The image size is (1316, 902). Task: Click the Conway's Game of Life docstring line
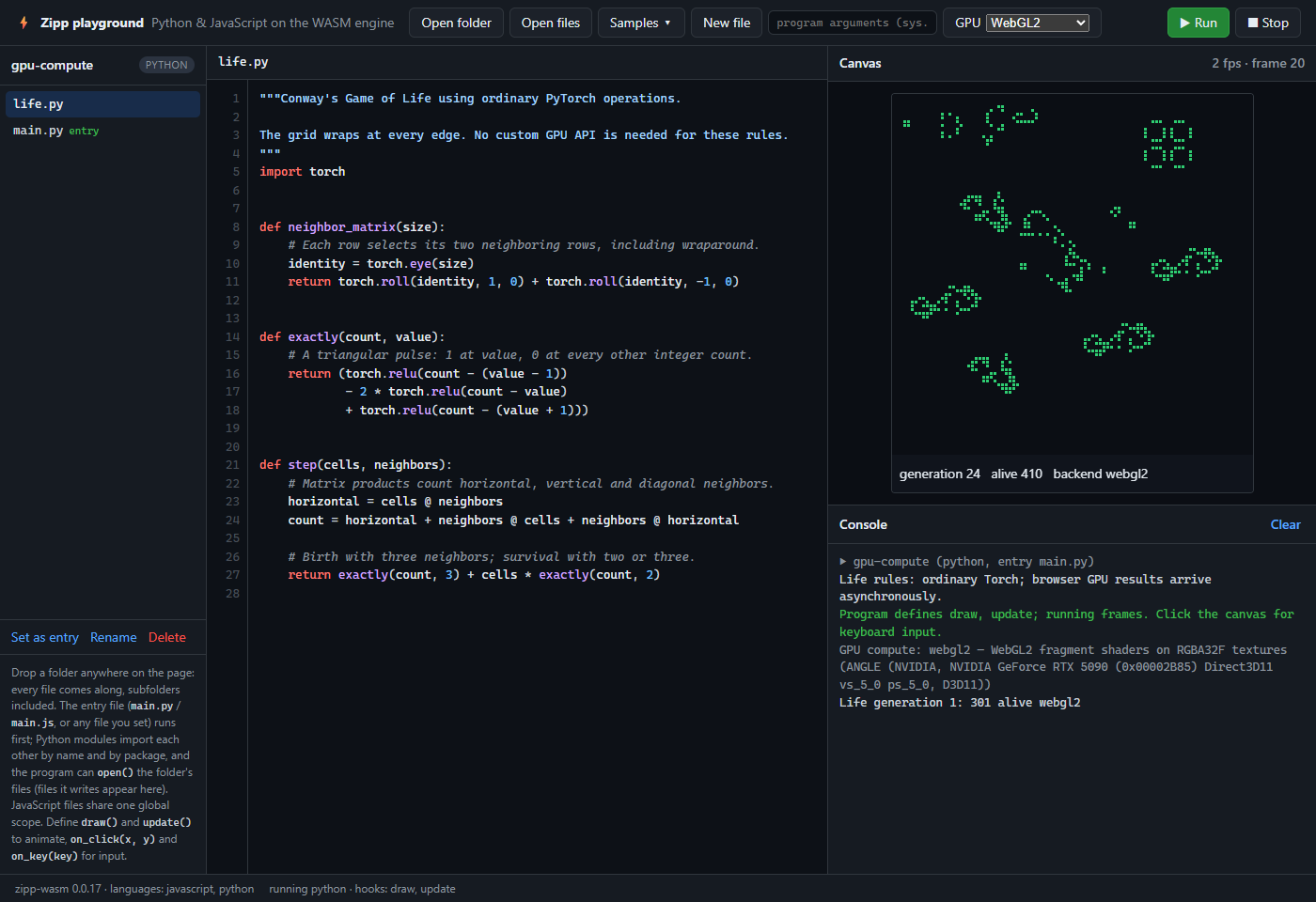pos(470,99)
